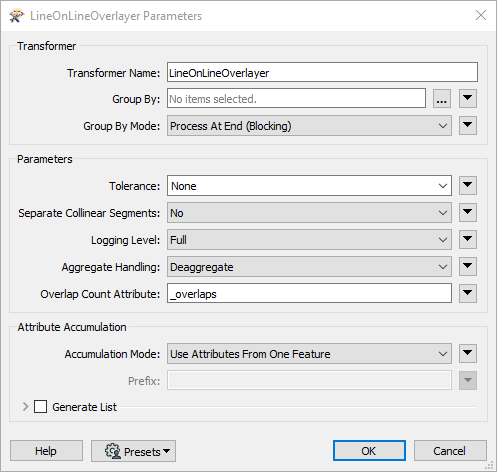Open the arrow menu beside Group By Mode
Screen dimensions: 497x472
(x=468, y=125)
